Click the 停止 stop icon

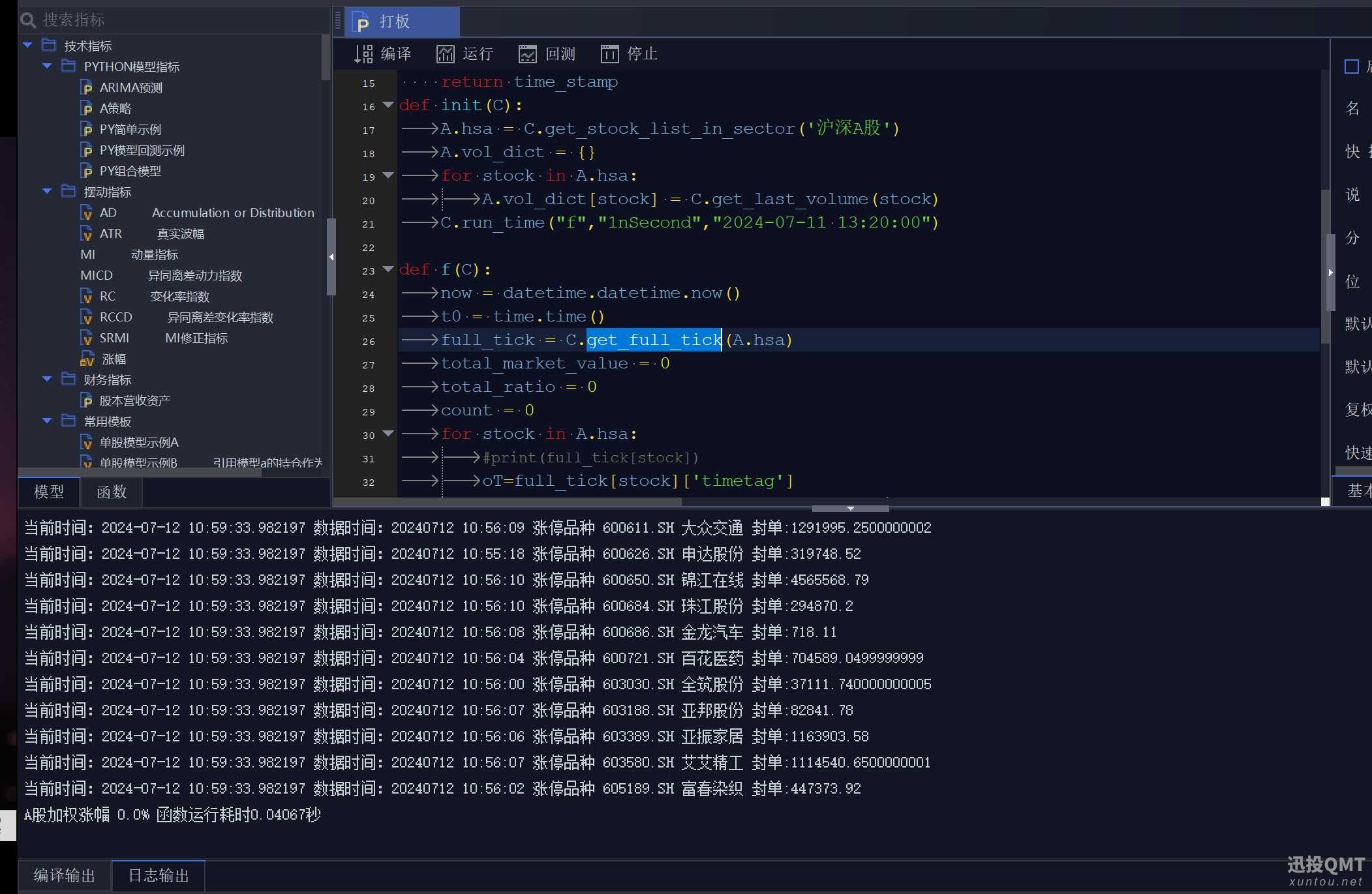(x=609, y=53)
